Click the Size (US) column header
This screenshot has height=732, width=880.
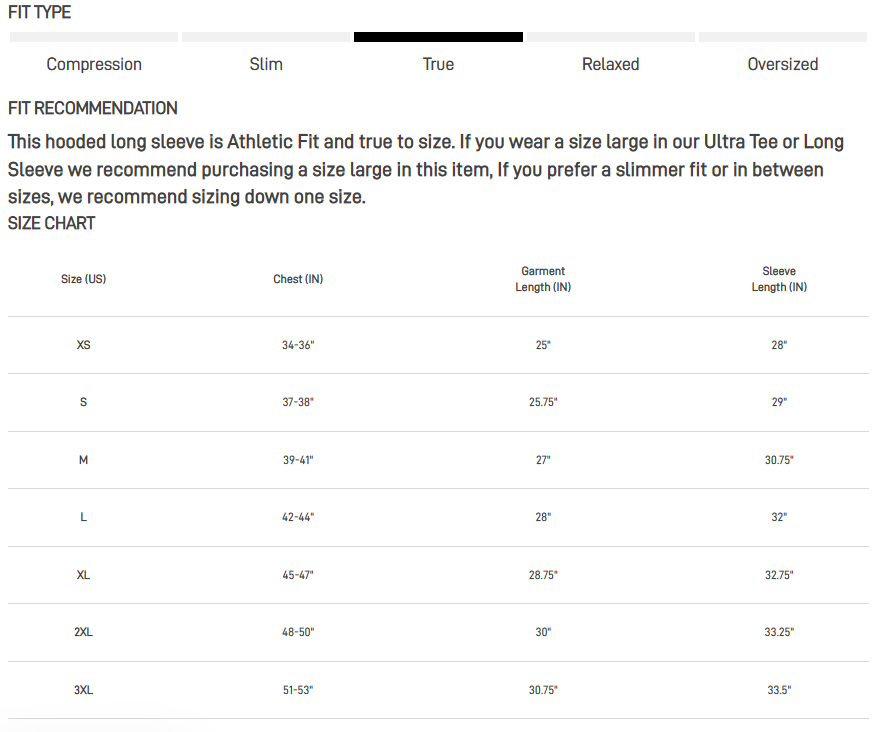[x=84, y=279]
